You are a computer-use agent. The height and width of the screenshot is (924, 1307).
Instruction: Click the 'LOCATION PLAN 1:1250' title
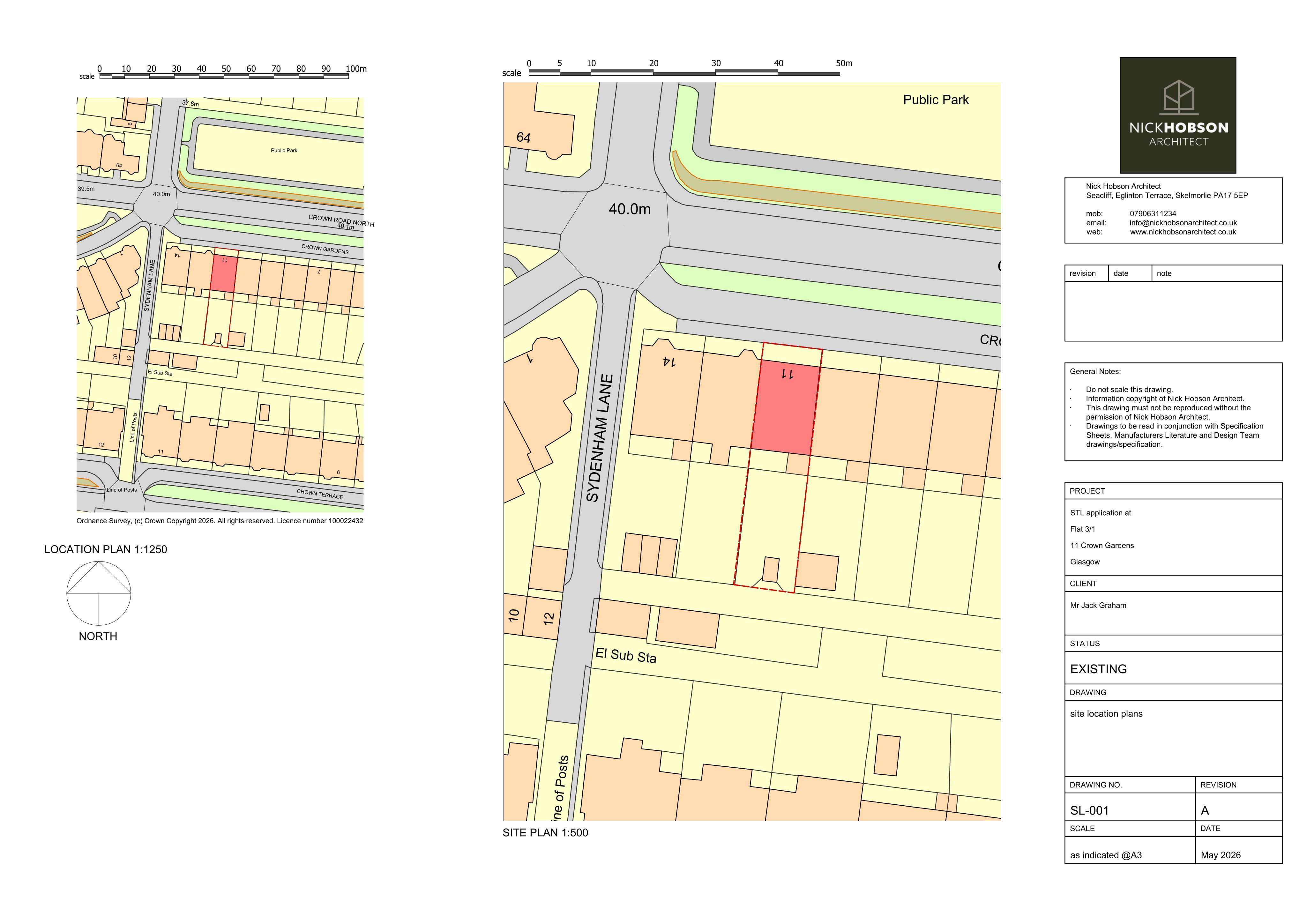106,549
